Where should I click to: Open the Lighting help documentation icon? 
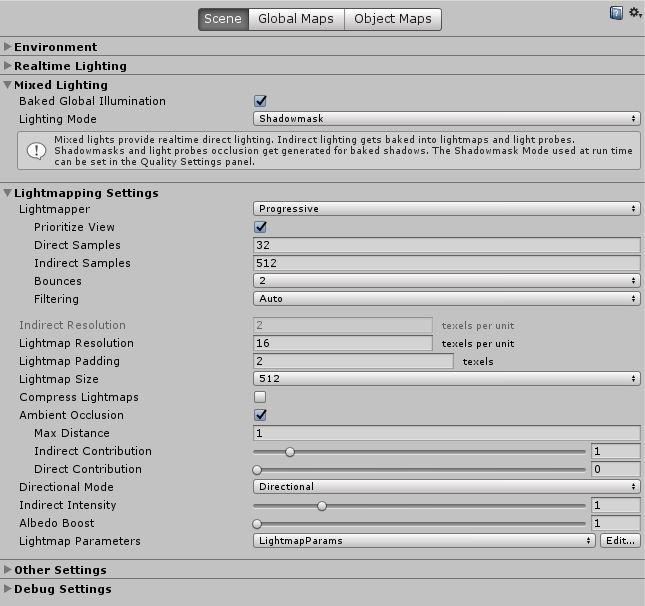tap(616, 13)
